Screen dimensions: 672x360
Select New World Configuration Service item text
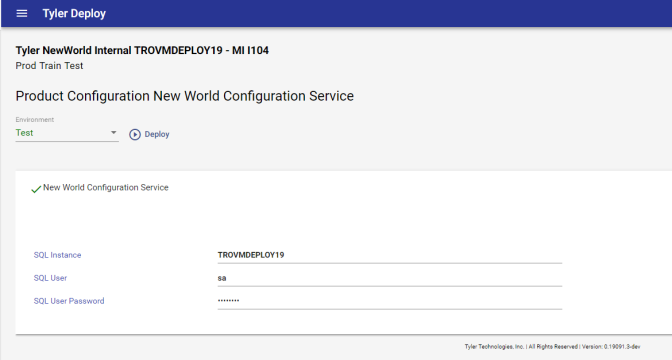[x=106, y=187]
